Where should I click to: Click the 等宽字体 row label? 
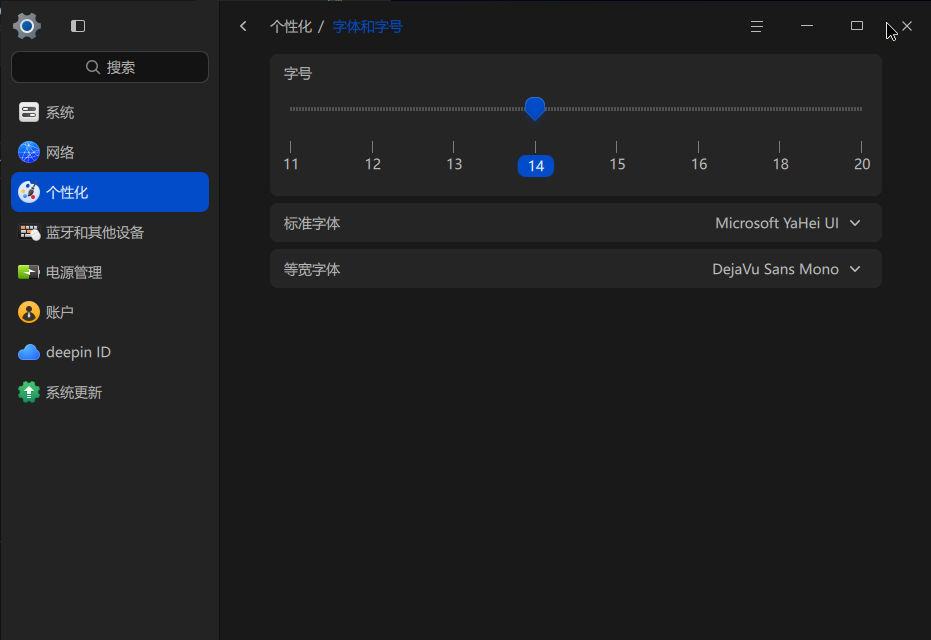coord(312,270)
